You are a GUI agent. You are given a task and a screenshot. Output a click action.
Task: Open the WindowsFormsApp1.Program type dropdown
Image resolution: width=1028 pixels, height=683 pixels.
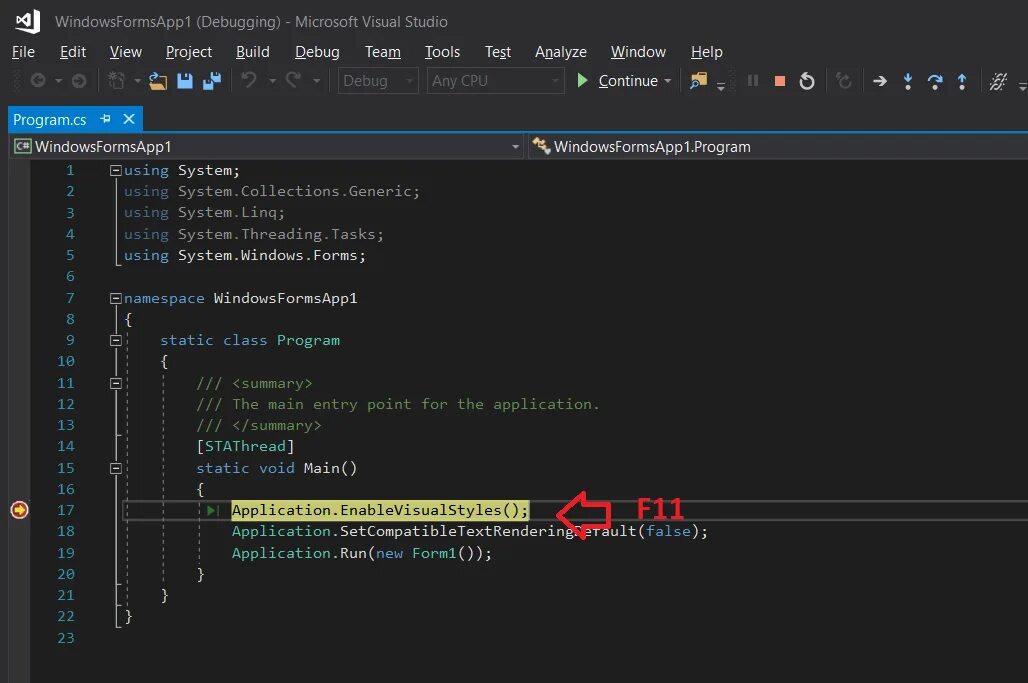point(778,146)
